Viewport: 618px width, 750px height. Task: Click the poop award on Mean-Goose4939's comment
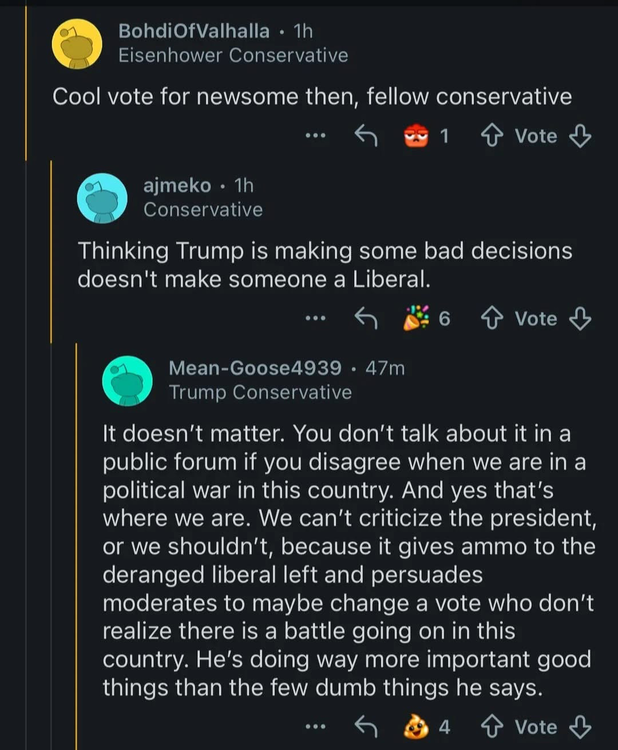pos(415,727)
